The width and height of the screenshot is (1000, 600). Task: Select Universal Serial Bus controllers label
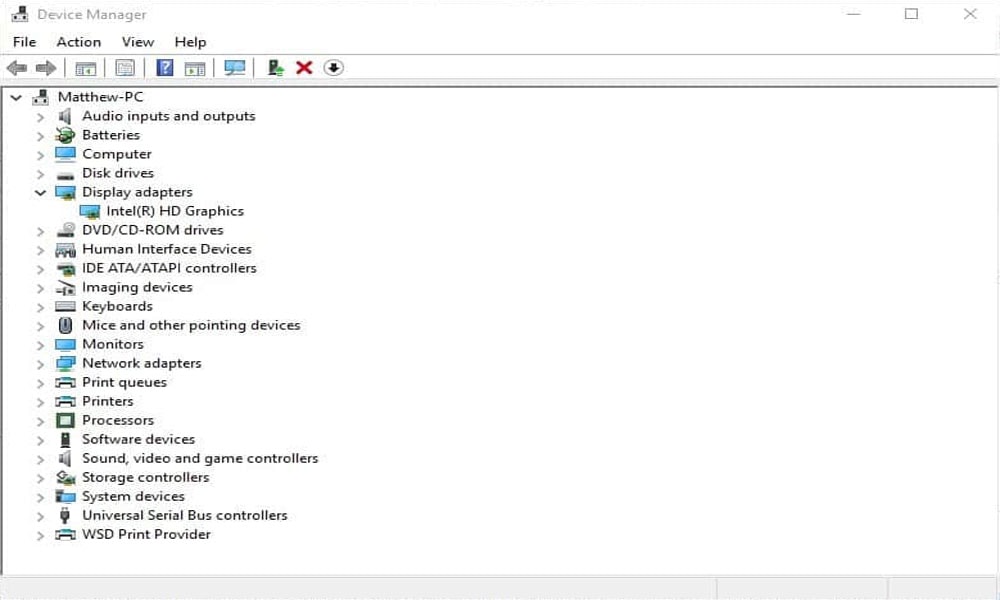185,515
